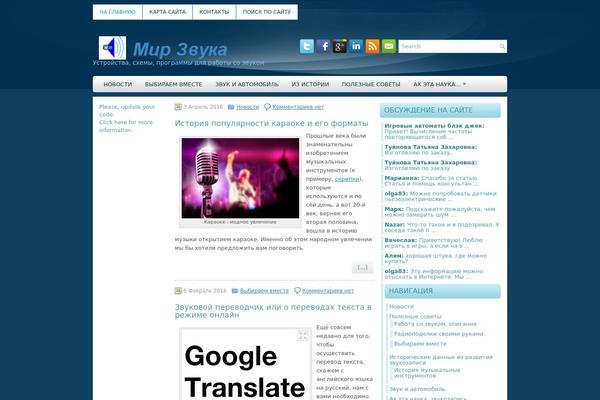The image size is (600, 400).
Task: Open Радиоподелки своими руками sidebar link
Action: pyautogui.click(x=439, y=334)
